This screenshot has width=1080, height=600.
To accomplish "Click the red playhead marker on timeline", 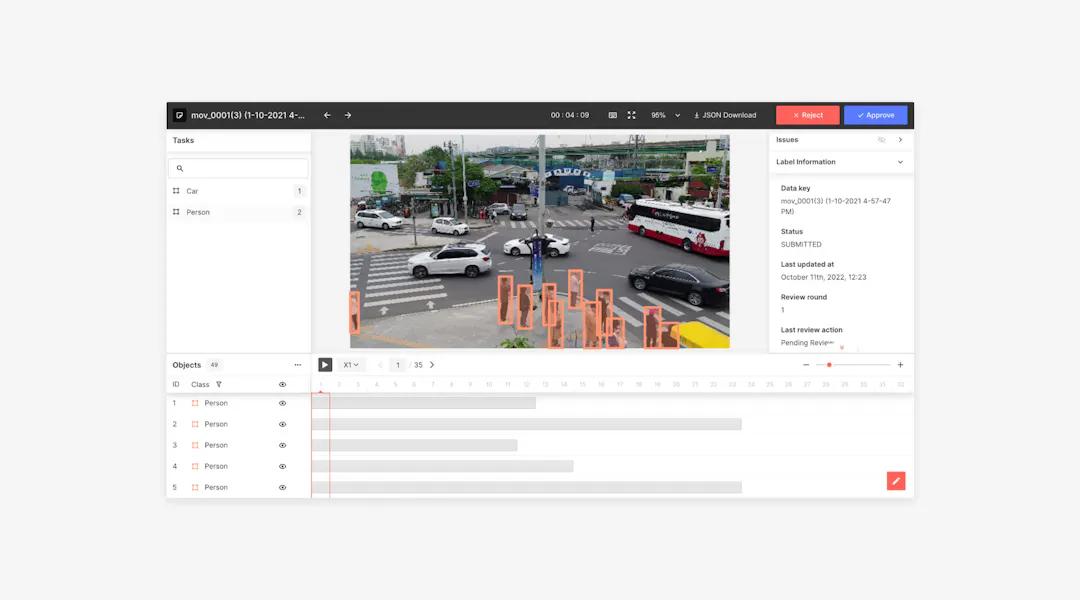I will (320, 392).
